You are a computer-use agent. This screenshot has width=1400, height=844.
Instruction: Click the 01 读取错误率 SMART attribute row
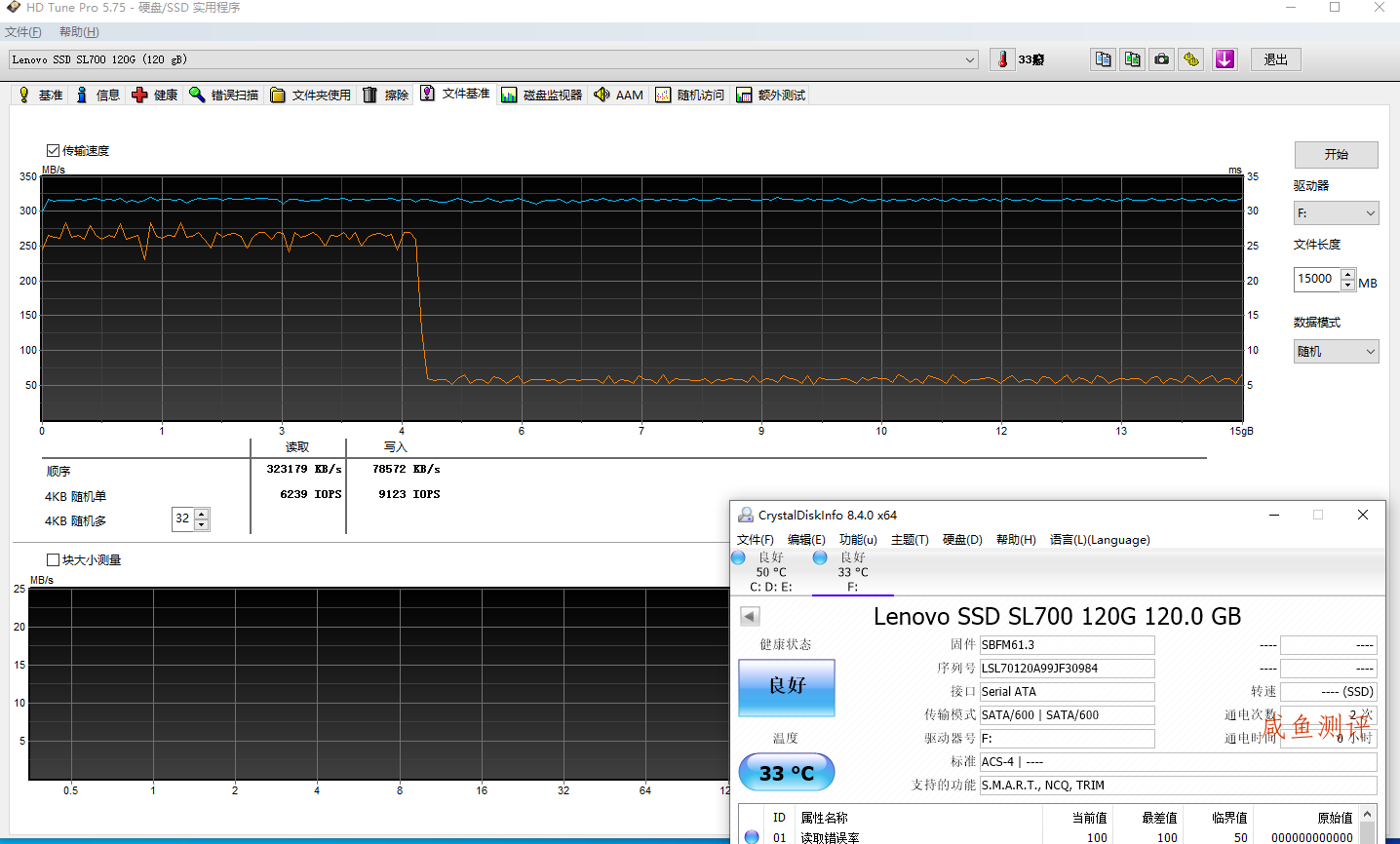1048,837
